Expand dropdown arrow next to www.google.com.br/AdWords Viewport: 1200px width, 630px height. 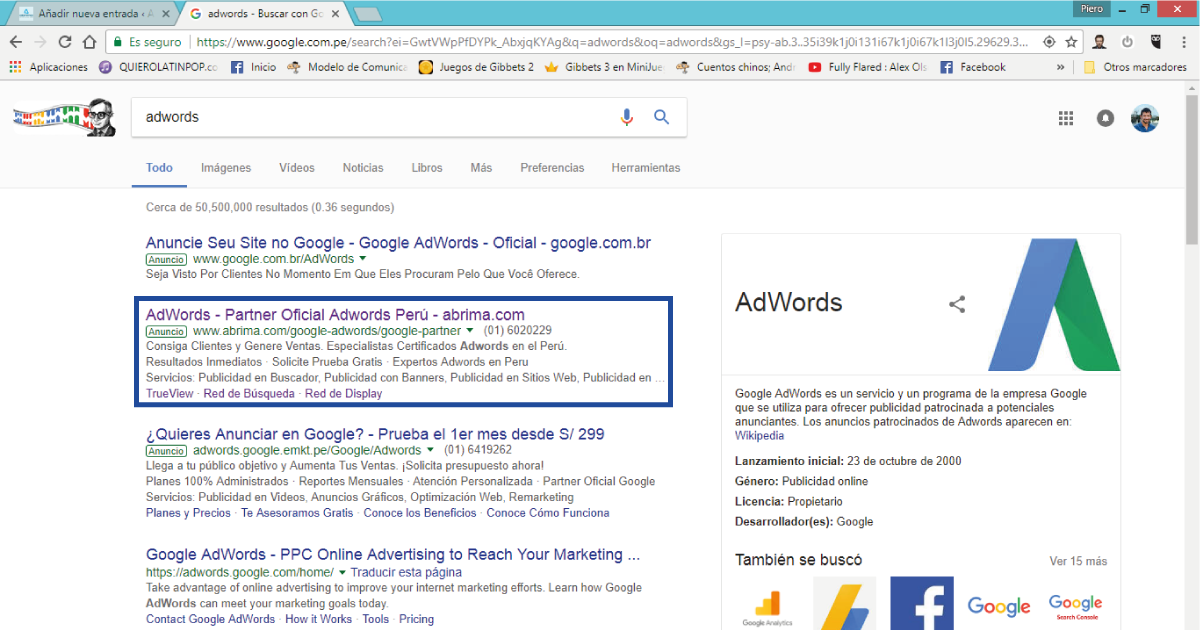coord(363,259)
